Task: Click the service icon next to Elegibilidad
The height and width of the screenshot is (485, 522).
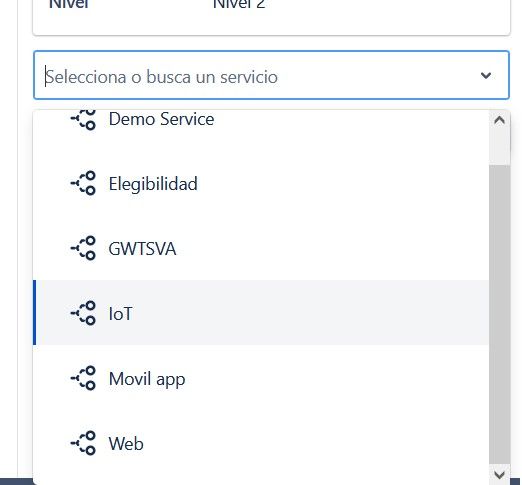Action: pyautogui.click(x=83, y=183)
